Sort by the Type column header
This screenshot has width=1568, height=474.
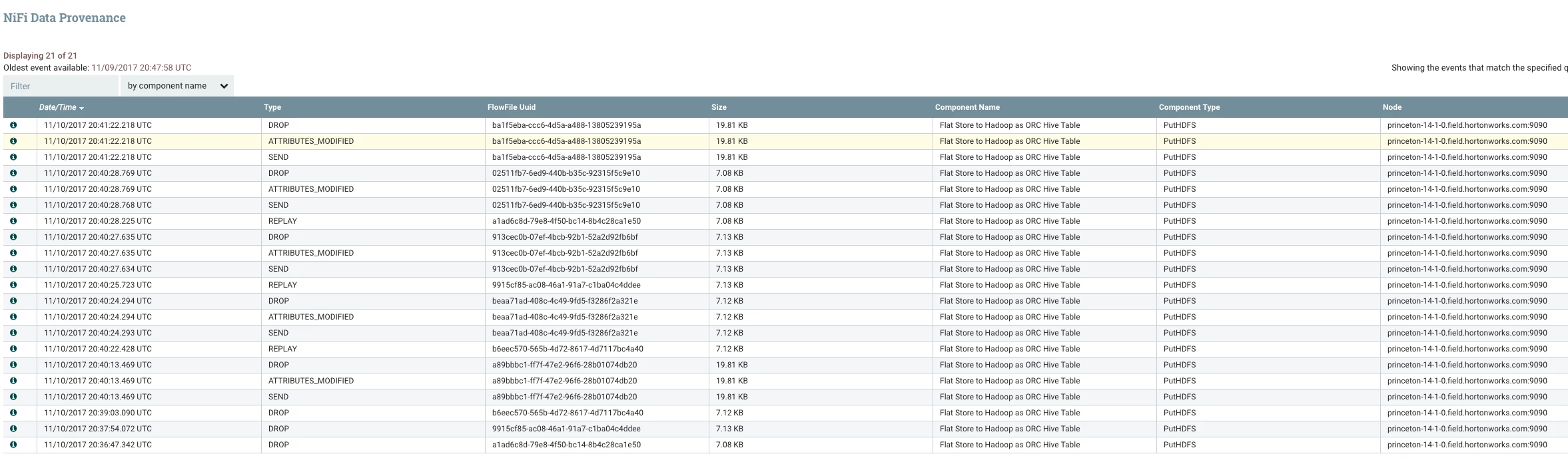click(272, 107)
